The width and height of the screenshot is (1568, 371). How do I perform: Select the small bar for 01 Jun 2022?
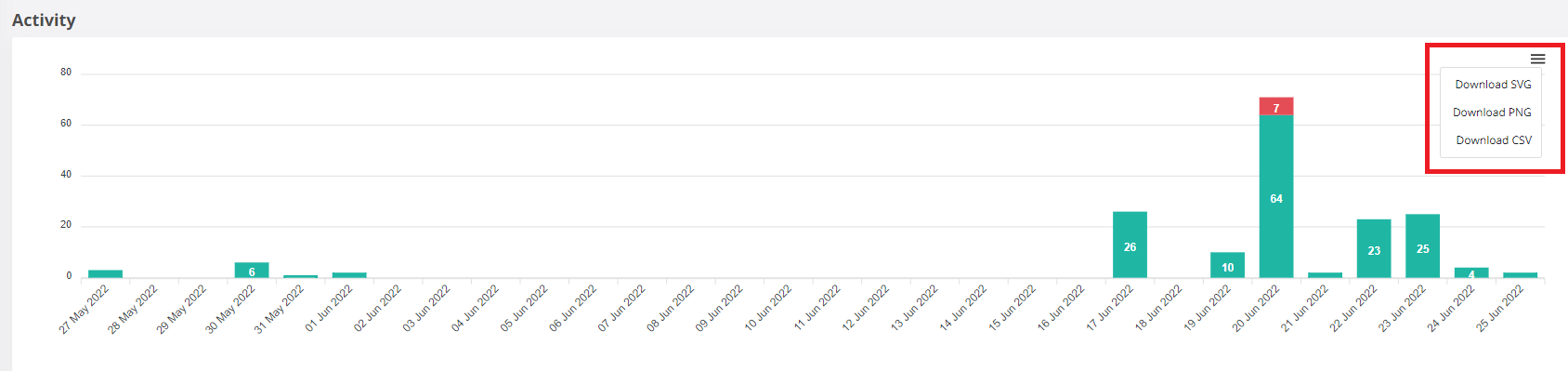[349, 274]
